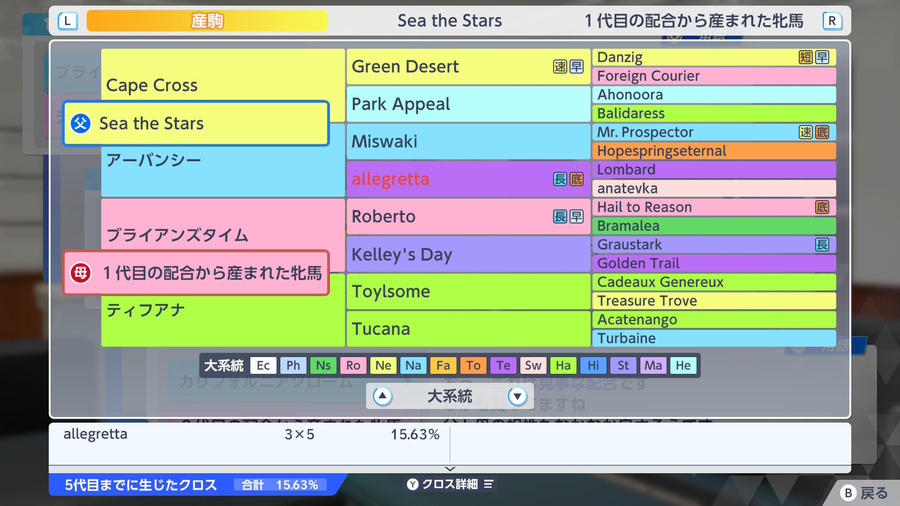Click the 早 factor icon on Danzig
Image resolution: width=900 pixels, height=506 pixels.
pyautogui.click(x=822, y=57)
